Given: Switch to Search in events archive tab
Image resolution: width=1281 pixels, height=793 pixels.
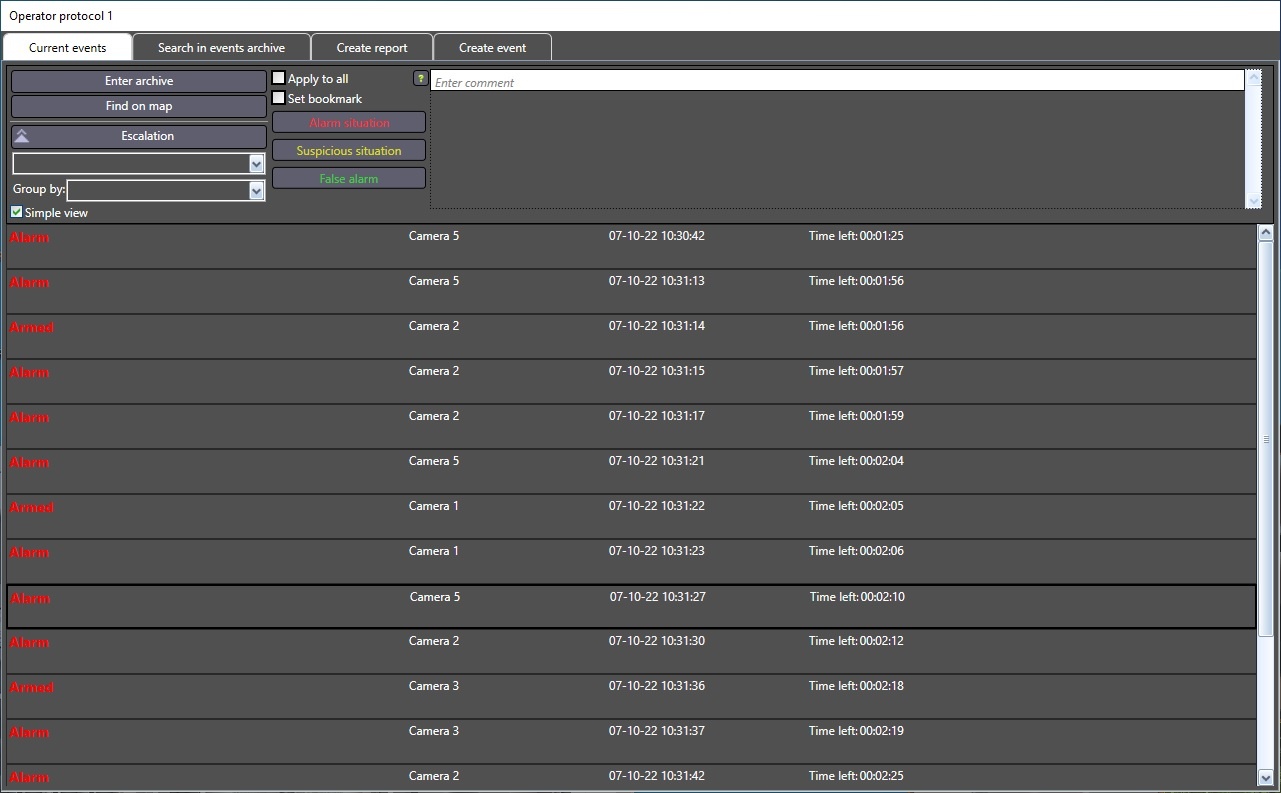Looking at the screenshot, I should coord(221,48).
